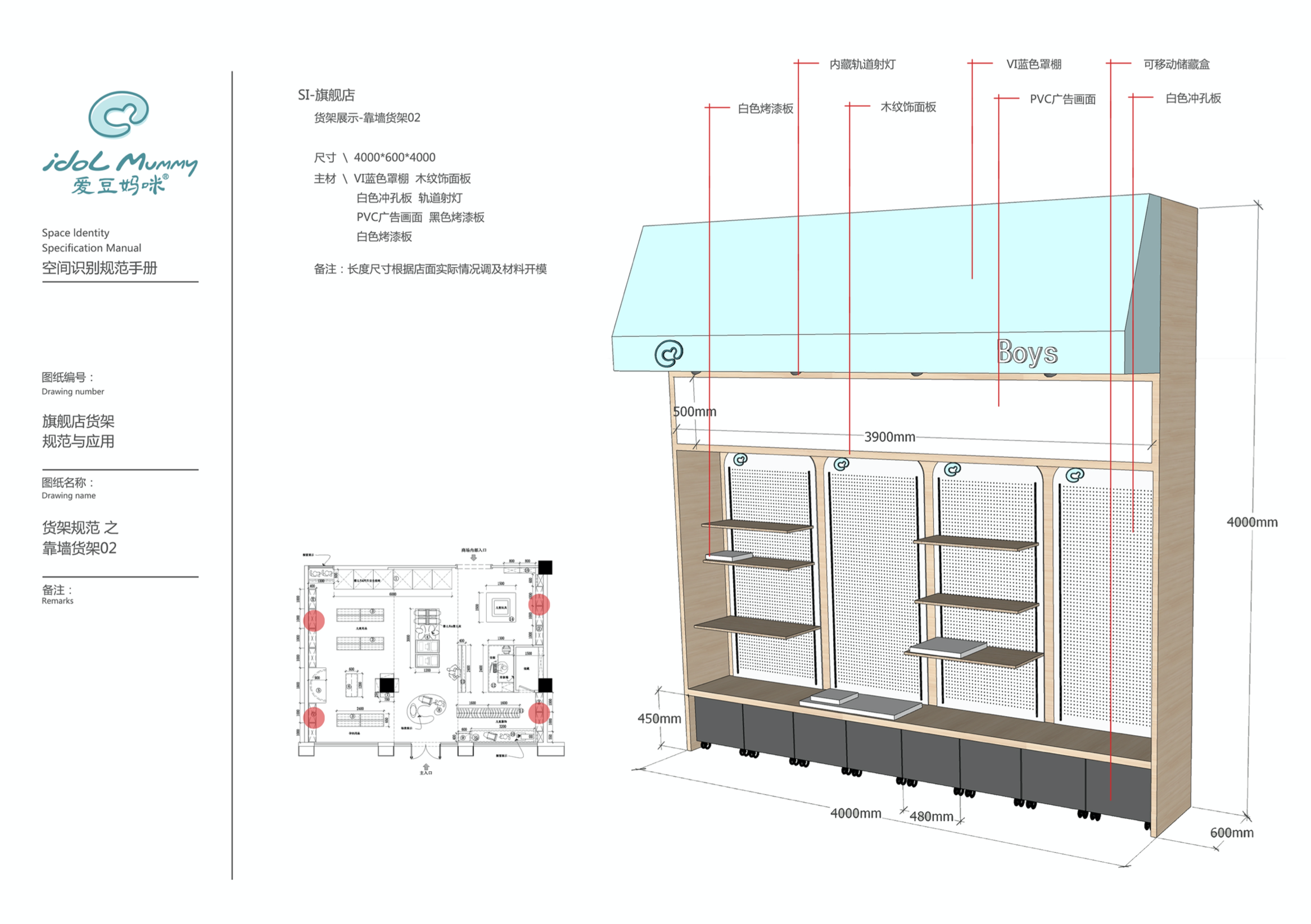Image resolution: width=1311 pixels, height=924 pixels.
Task: Click the 'Drawing name' caption
Action: click(69, 495)
